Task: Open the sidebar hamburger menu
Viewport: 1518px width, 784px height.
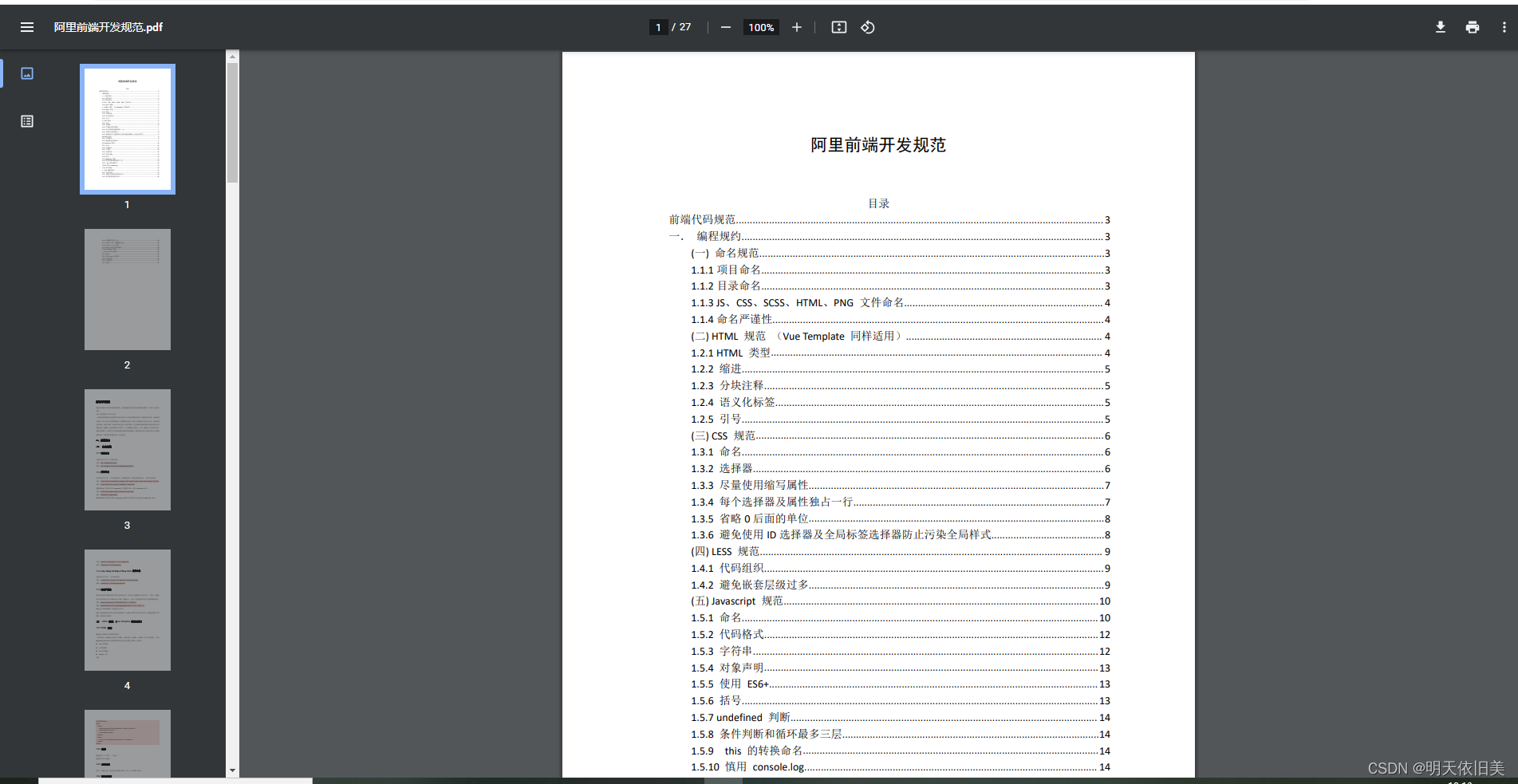Action: tap(27, 27)
